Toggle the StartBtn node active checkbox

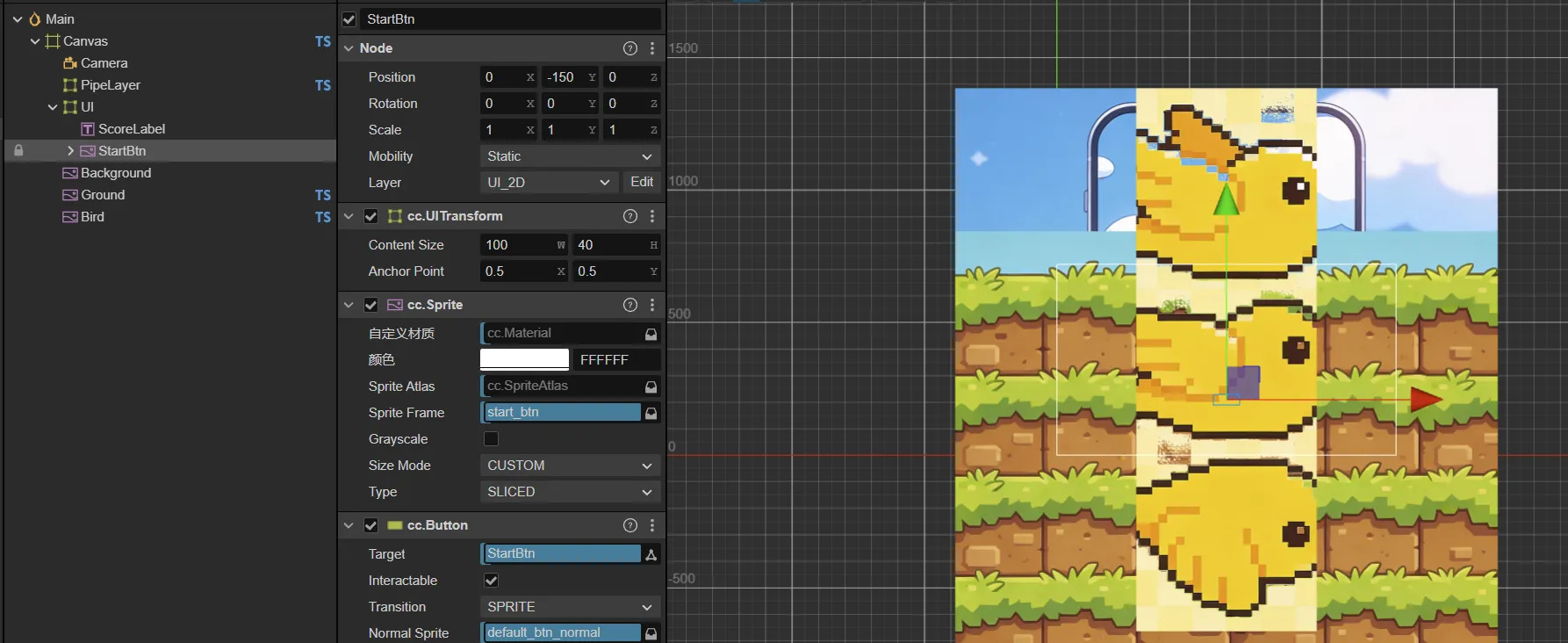point(349,19)
